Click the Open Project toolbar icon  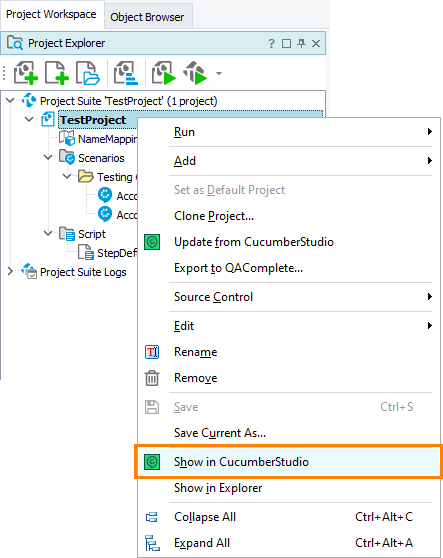pyautogui.click(x=88, y=73)
